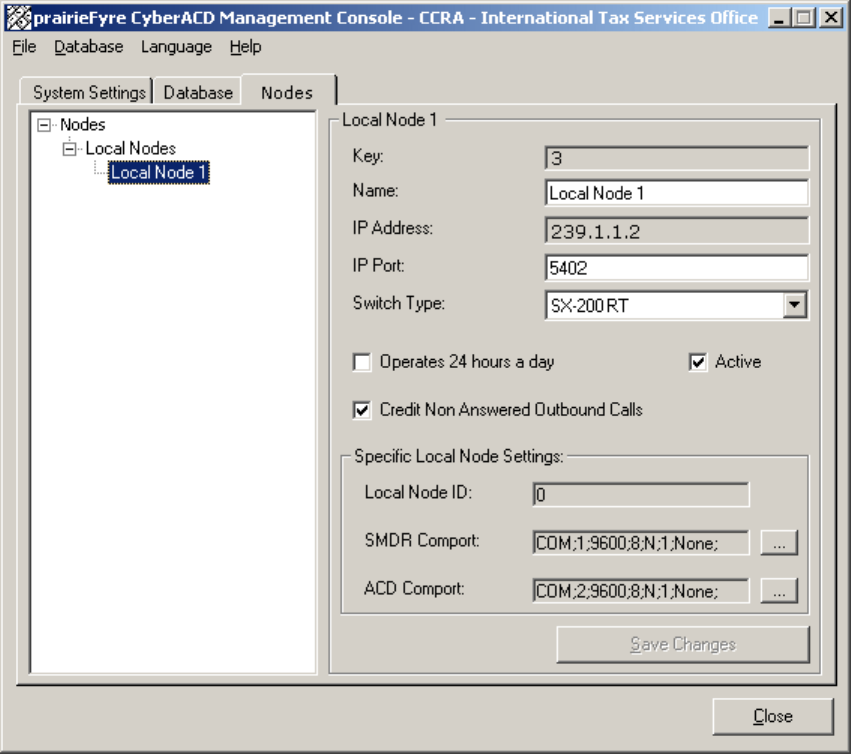Image resolution: width=851 pixels, height=754 pixels.
Task: Click the Local Node ID field
Action: [641, 495]
